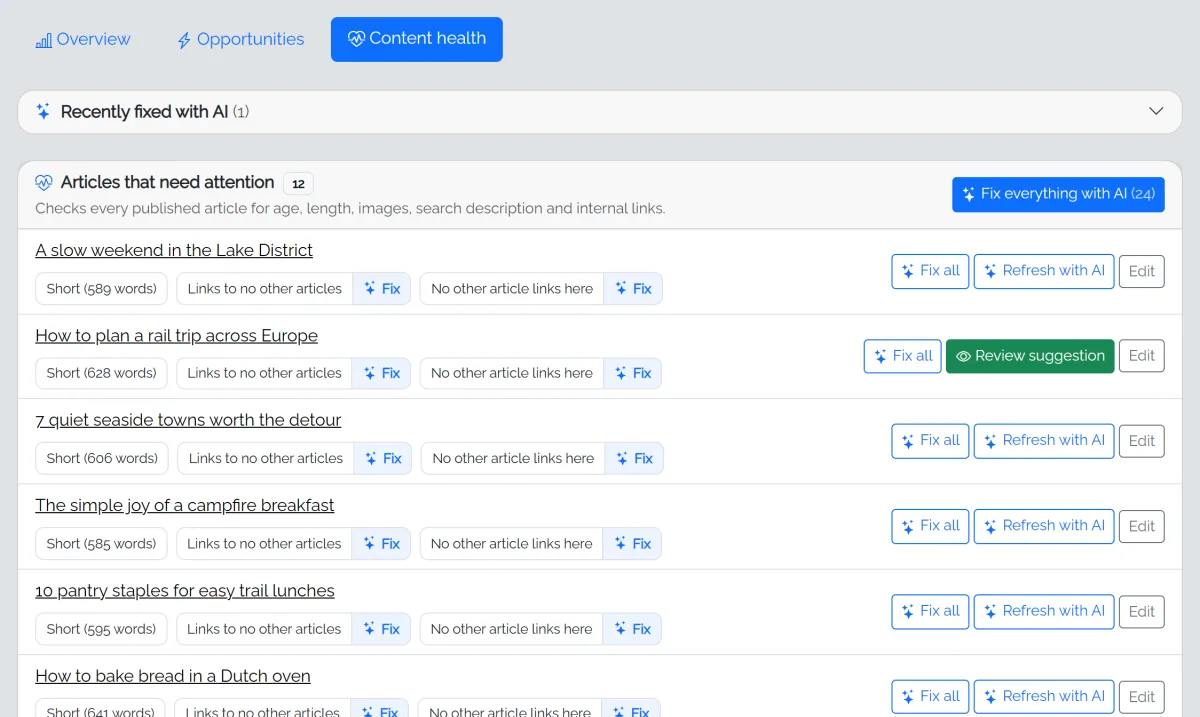This screenshot has width=1200, height=717.
Task: Edit the pantry staples article
Action: click(1142, 611)
